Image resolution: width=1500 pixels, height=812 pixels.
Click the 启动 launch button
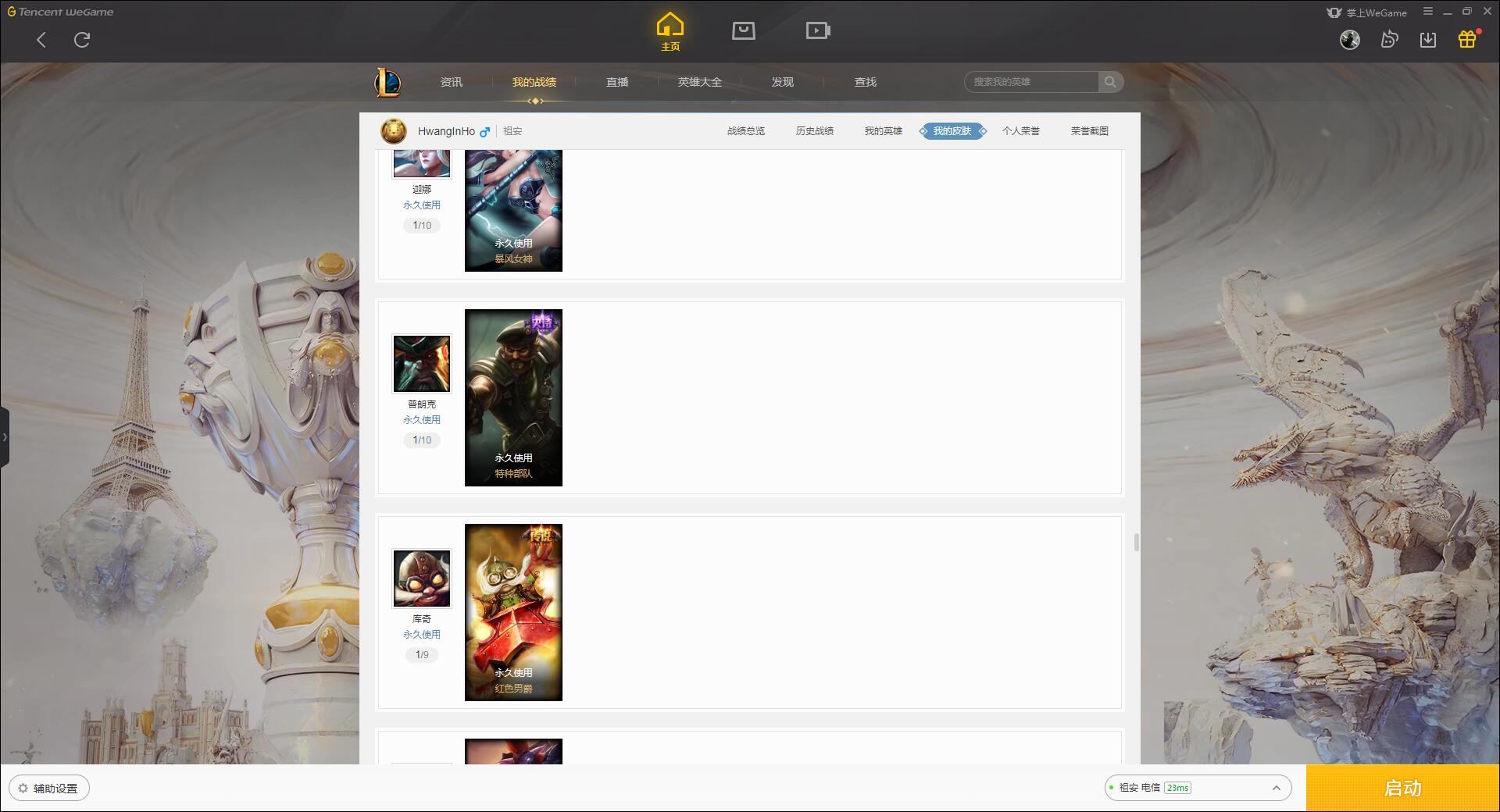click(1403, 788)
